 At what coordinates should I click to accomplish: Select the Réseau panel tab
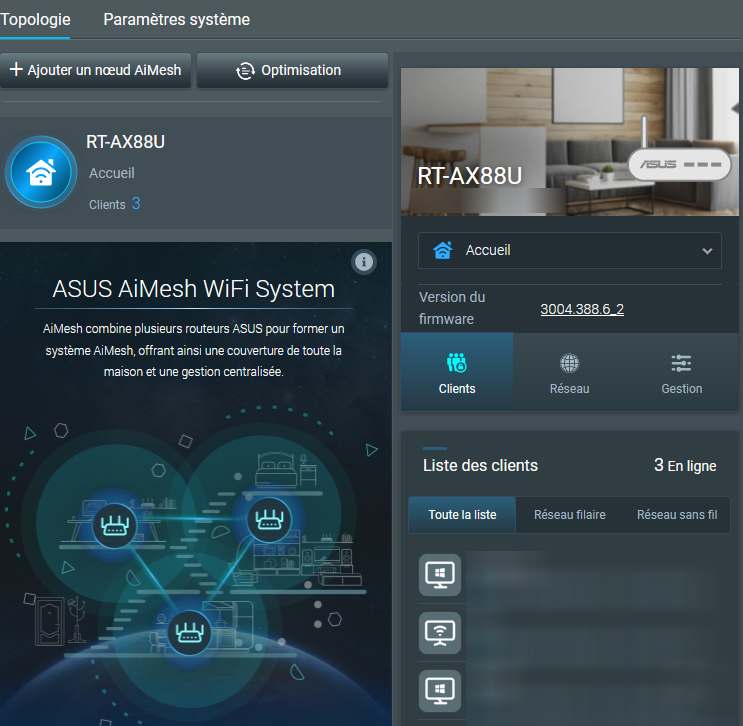569,372
